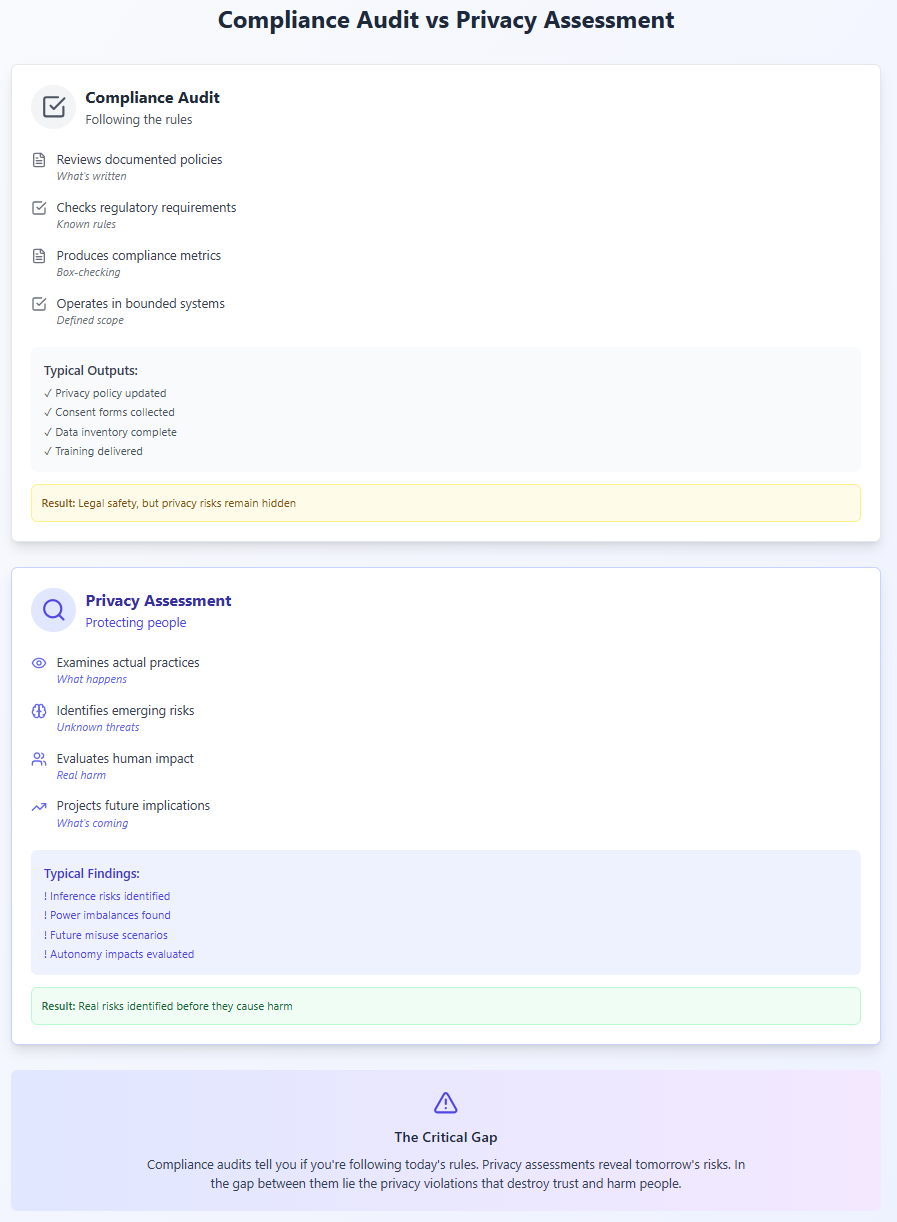Click the page title Compliance Audit vs Privacy Assessment

point(446,19)
